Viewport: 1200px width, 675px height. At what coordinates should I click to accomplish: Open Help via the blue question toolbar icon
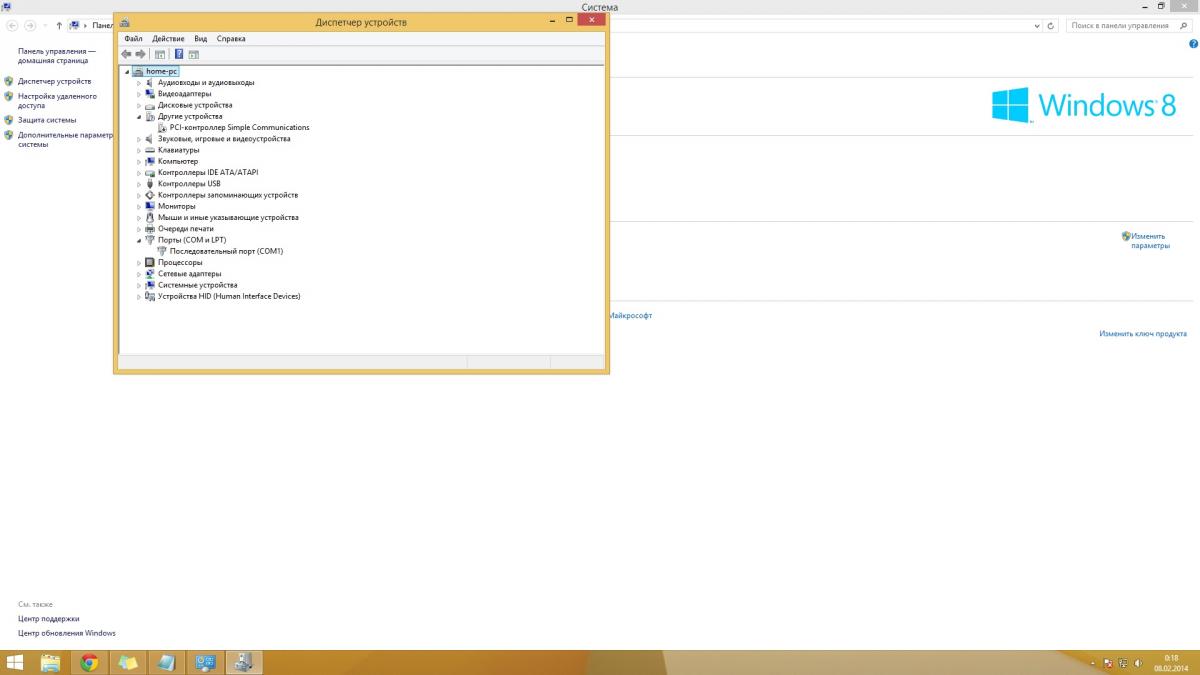(179, 54)
